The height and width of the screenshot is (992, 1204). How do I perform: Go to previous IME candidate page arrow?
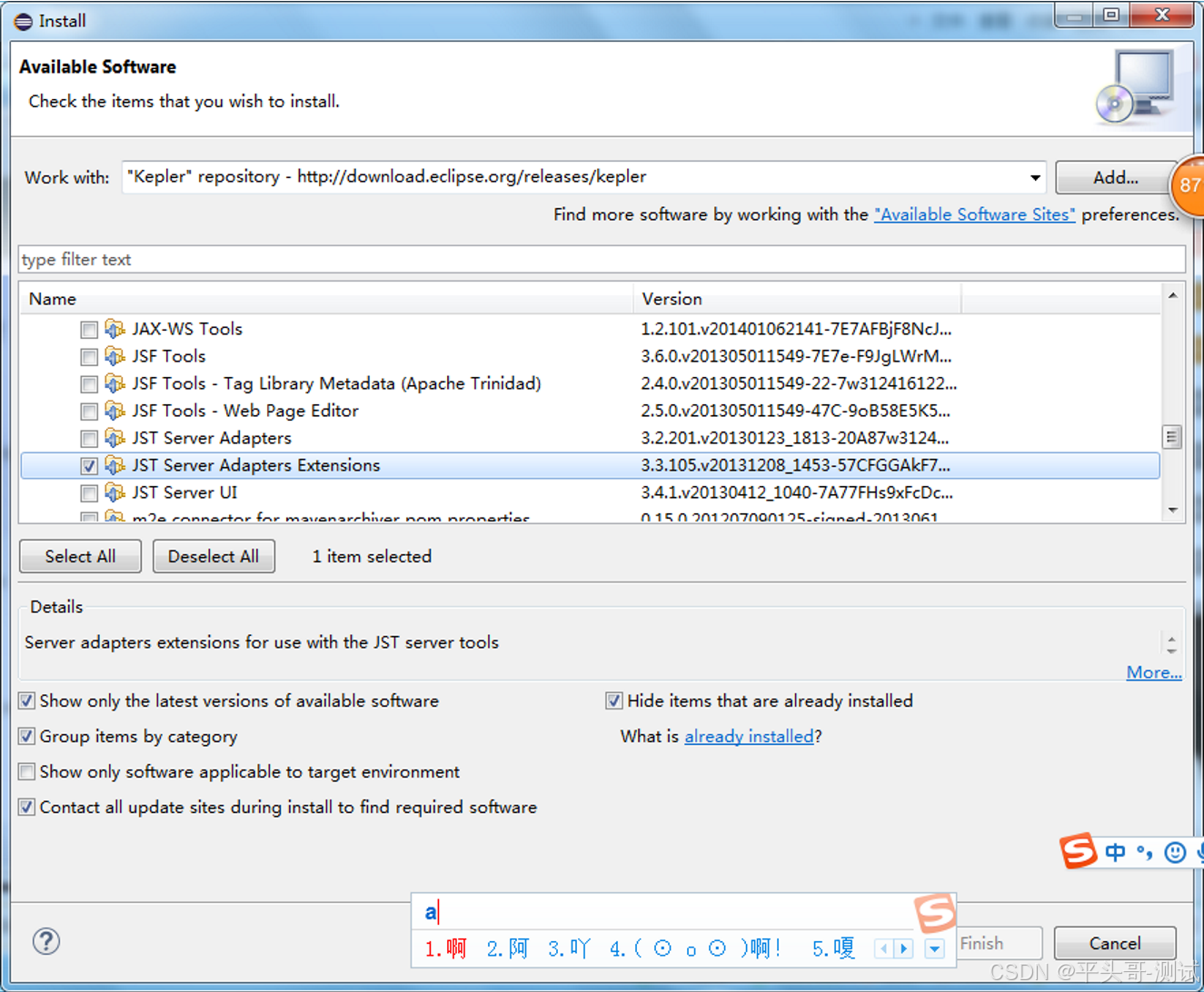tap(884, 949)
